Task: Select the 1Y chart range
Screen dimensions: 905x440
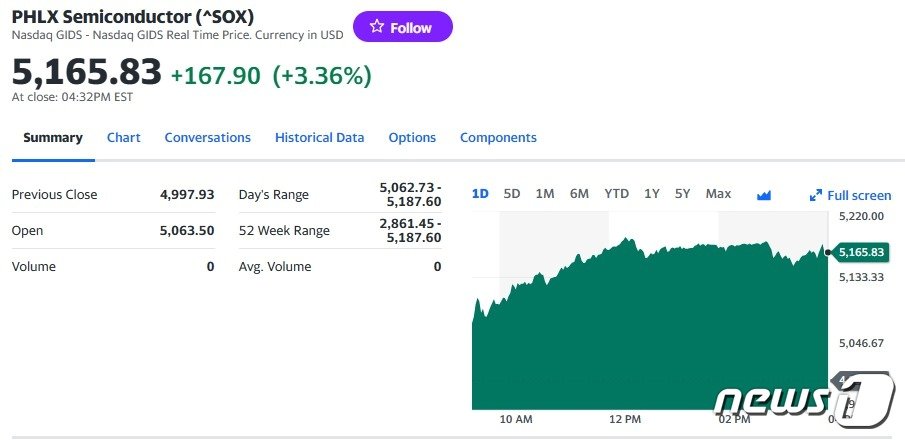Action: [x=652, y=194]
